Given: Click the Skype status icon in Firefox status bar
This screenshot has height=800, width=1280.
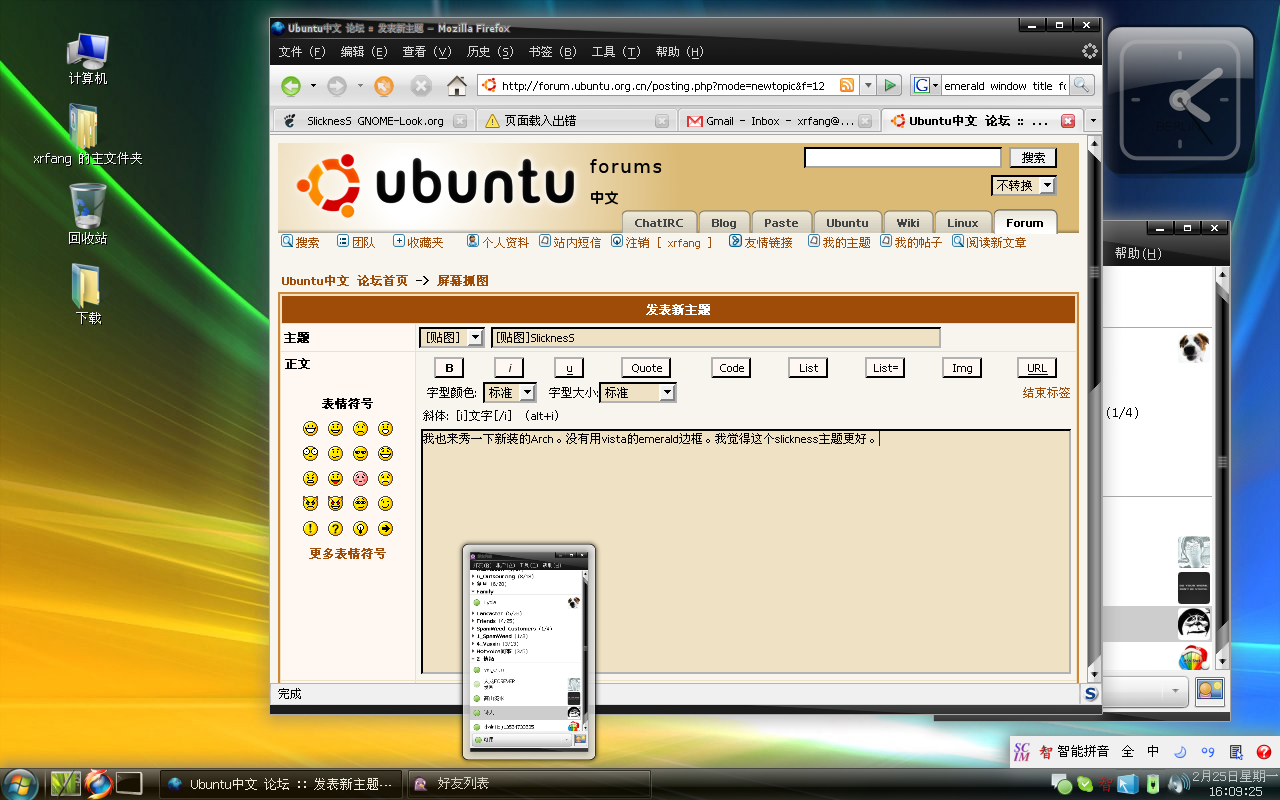Looking at the screenshot, I should click(1090, 693).
